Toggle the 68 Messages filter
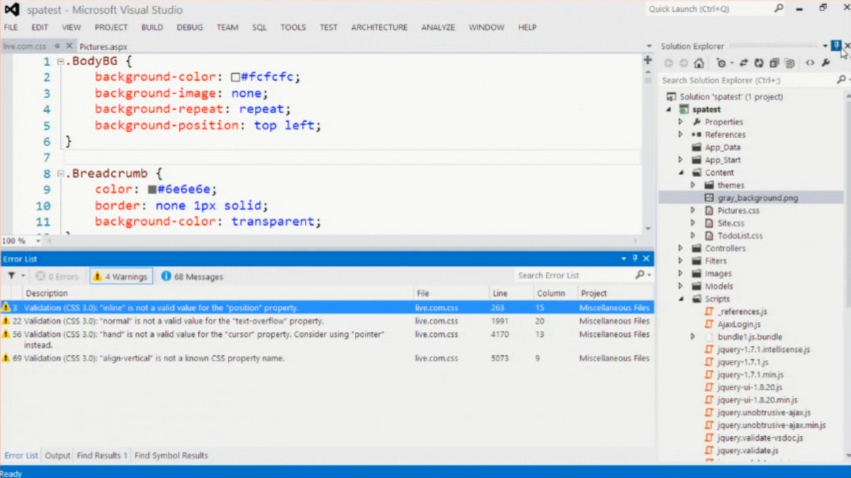The height and width of the screenshot is (478, 851). click(x=193, y=276)
